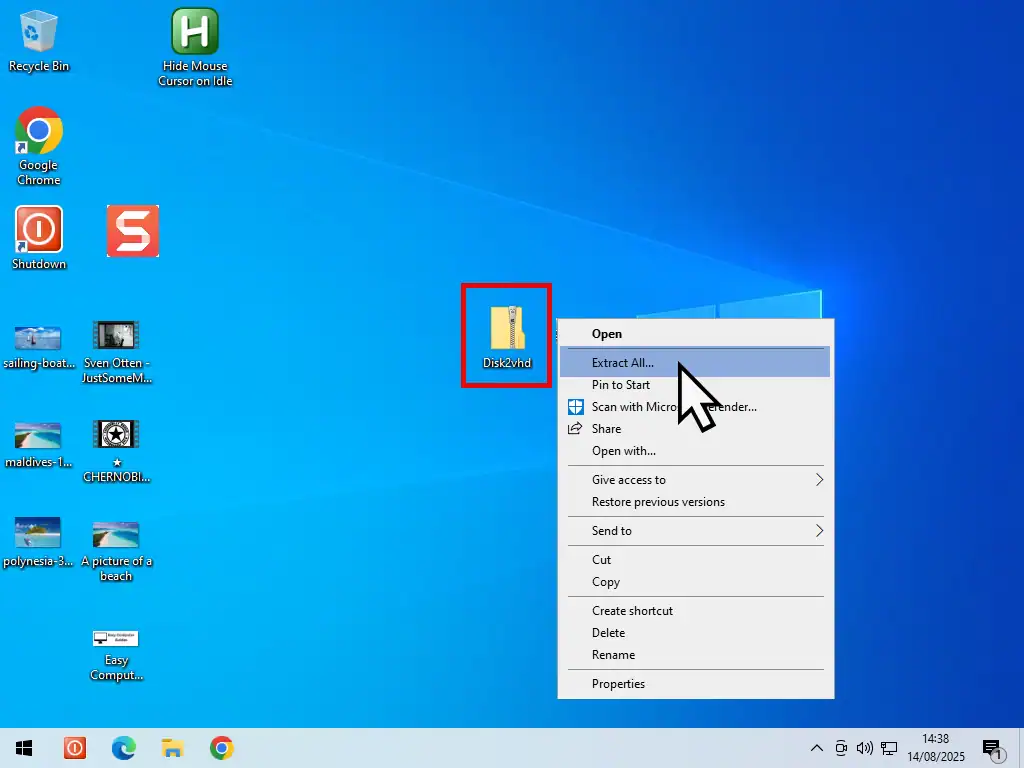Open the Recycle Bin desktop icon
This screenshot has width=1024, height=768.
point(39,33)
